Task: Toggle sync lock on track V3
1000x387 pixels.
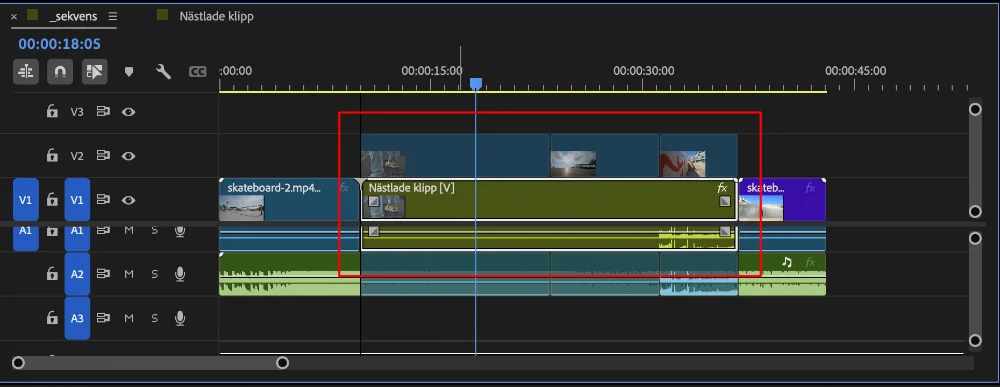Action: tap(103, 112)
